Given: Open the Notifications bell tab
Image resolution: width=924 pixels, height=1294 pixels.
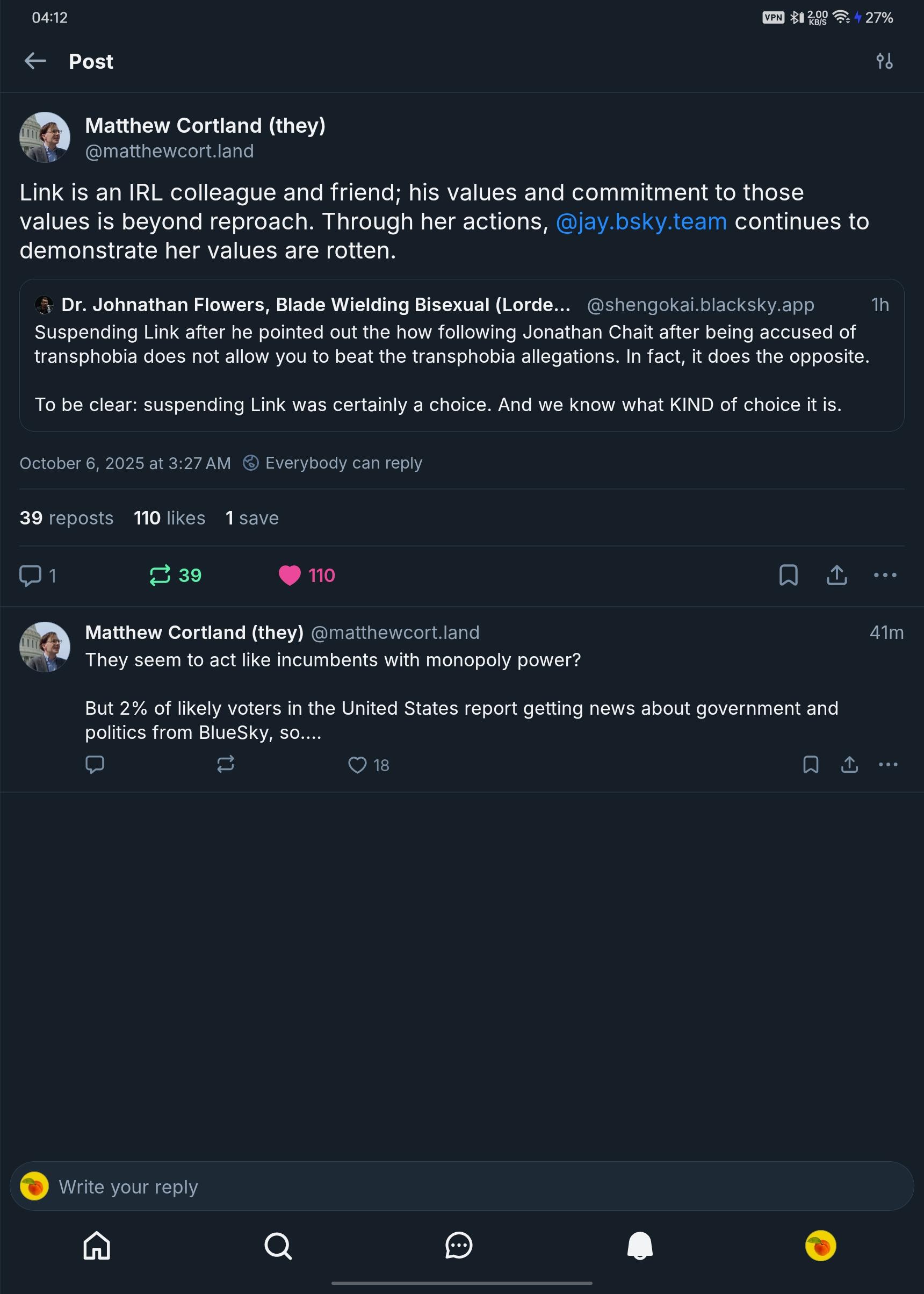Looking at the screenshot, I should 639,1246.
